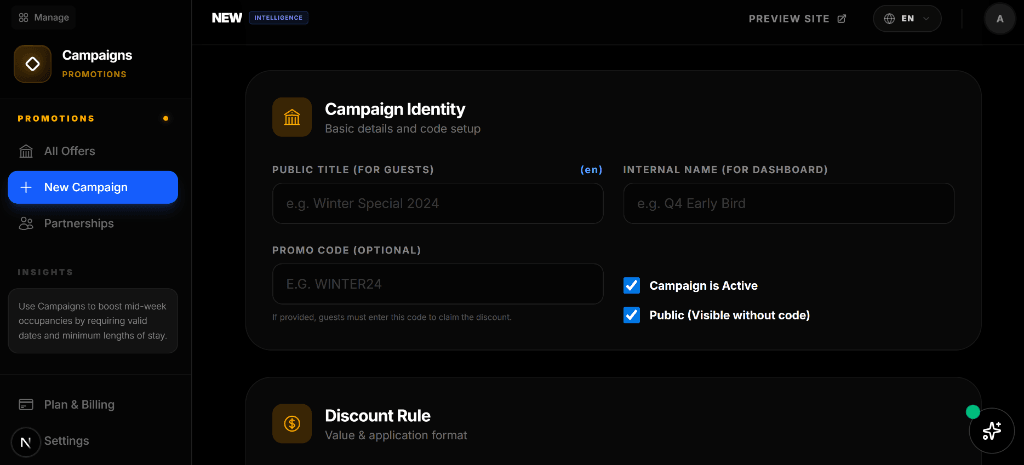Image resolution: width=1024 pixels, height=465 pixels.
Task: Click the promo code helper text
Action: tap(392, 317)
